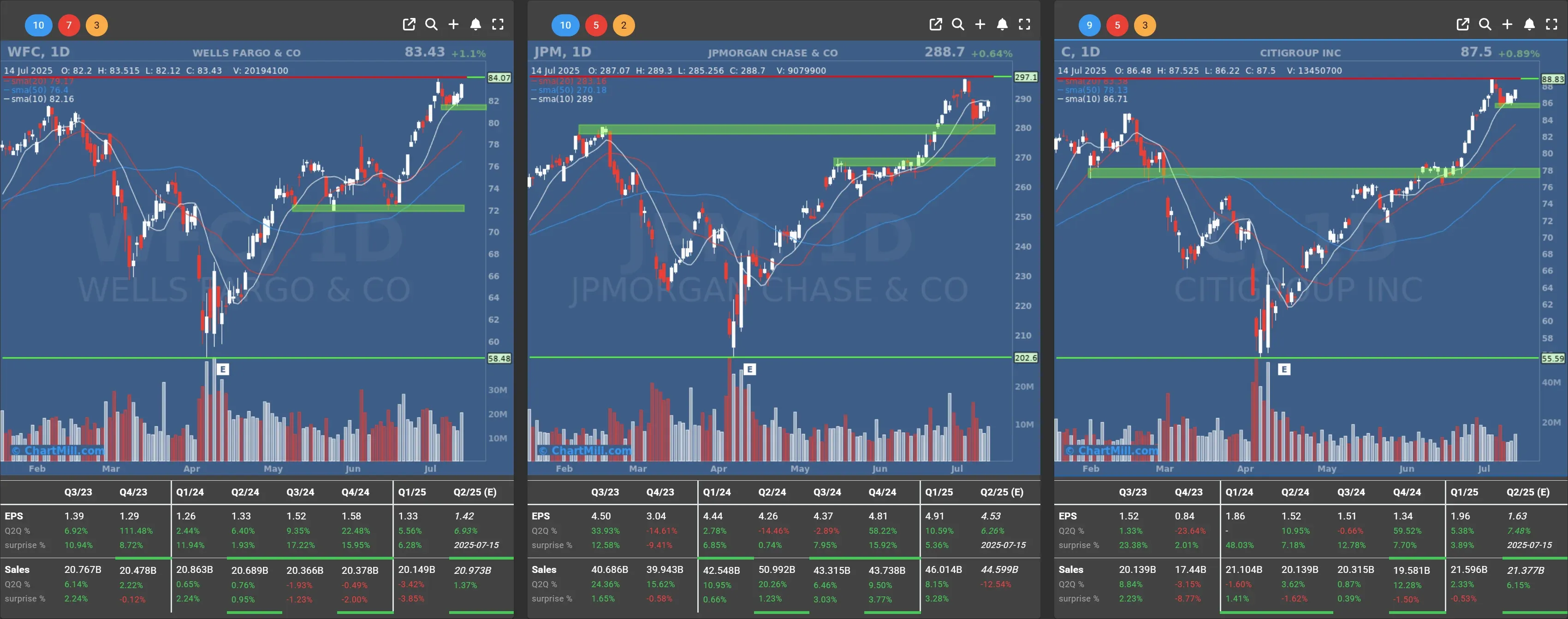The height and width of the screenshot is (619, 1568).
Task: Click JPM support price label 202.6
Action: point(1026,358)
